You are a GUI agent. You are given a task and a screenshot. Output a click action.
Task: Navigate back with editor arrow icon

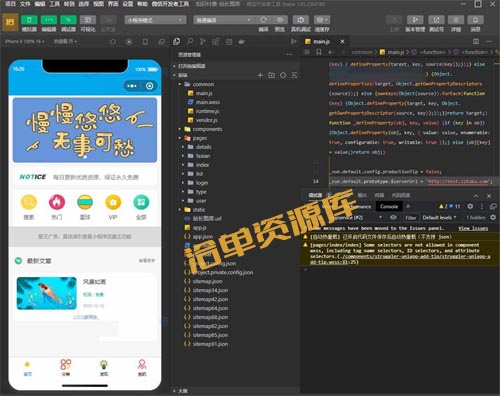coord(331,52)
